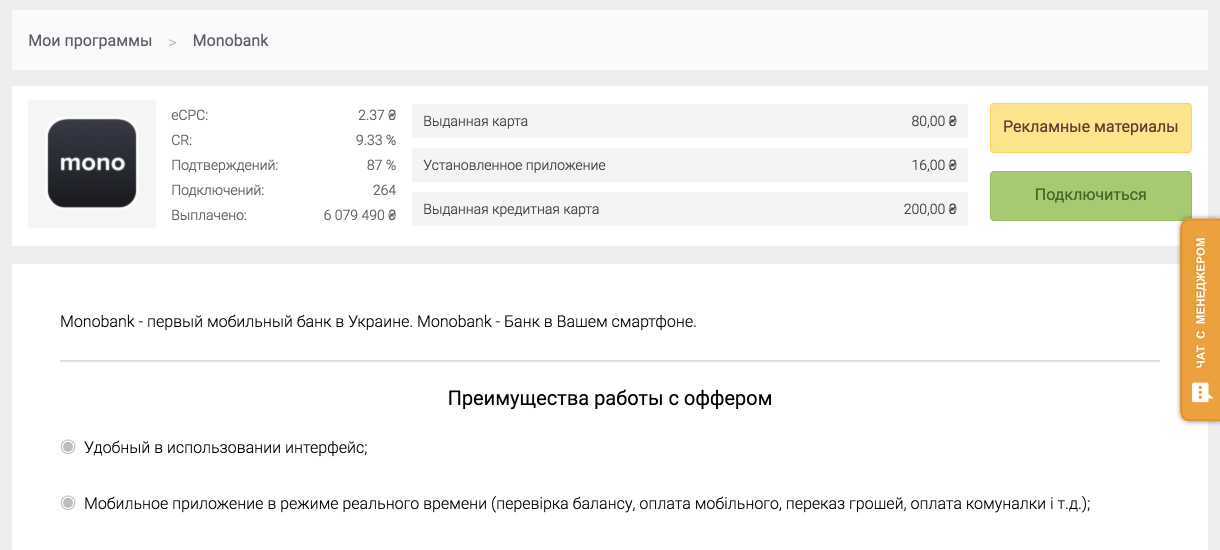This screenshot has width=1220, height=550.
Task: Click the eCPC statistic value
Action: [x=377, y=115]
